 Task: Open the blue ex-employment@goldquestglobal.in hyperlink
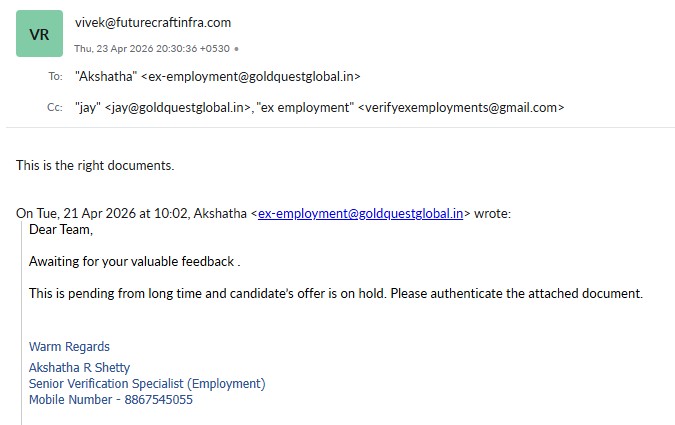coord(360,213)
